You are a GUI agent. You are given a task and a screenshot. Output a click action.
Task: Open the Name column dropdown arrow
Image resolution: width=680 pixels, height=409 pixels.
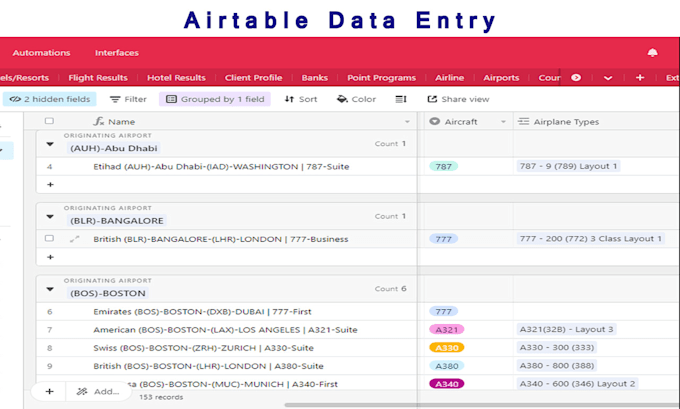coord(407,122)
